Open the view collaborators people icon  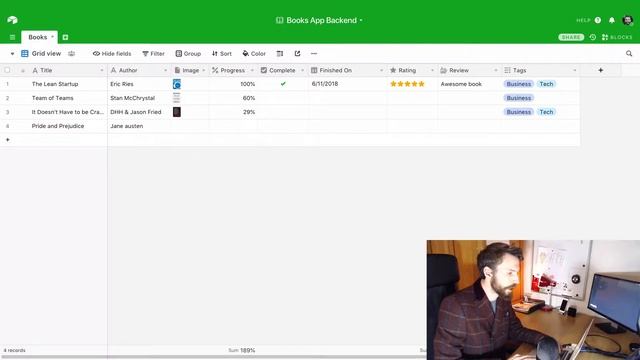71,53
